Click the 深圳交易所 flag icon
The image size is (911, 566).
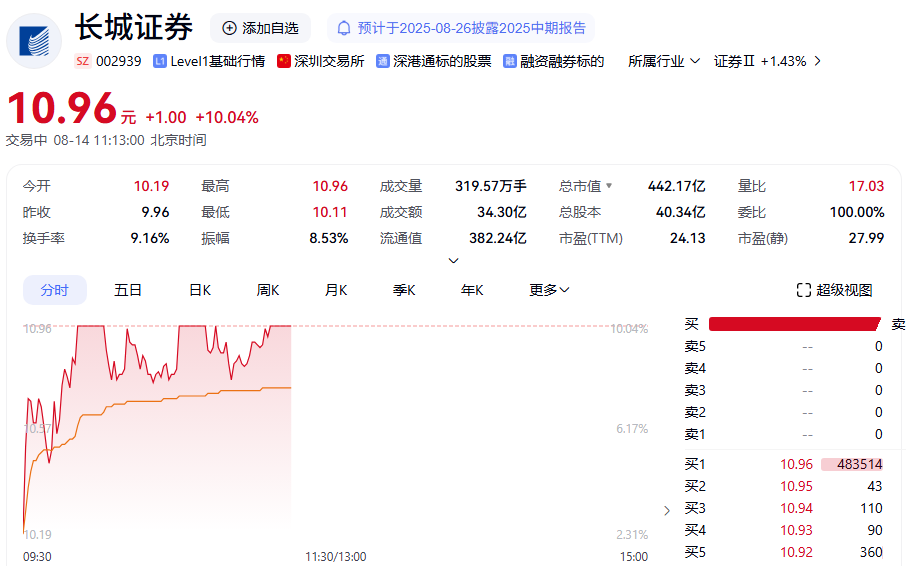tap(284, 61)
